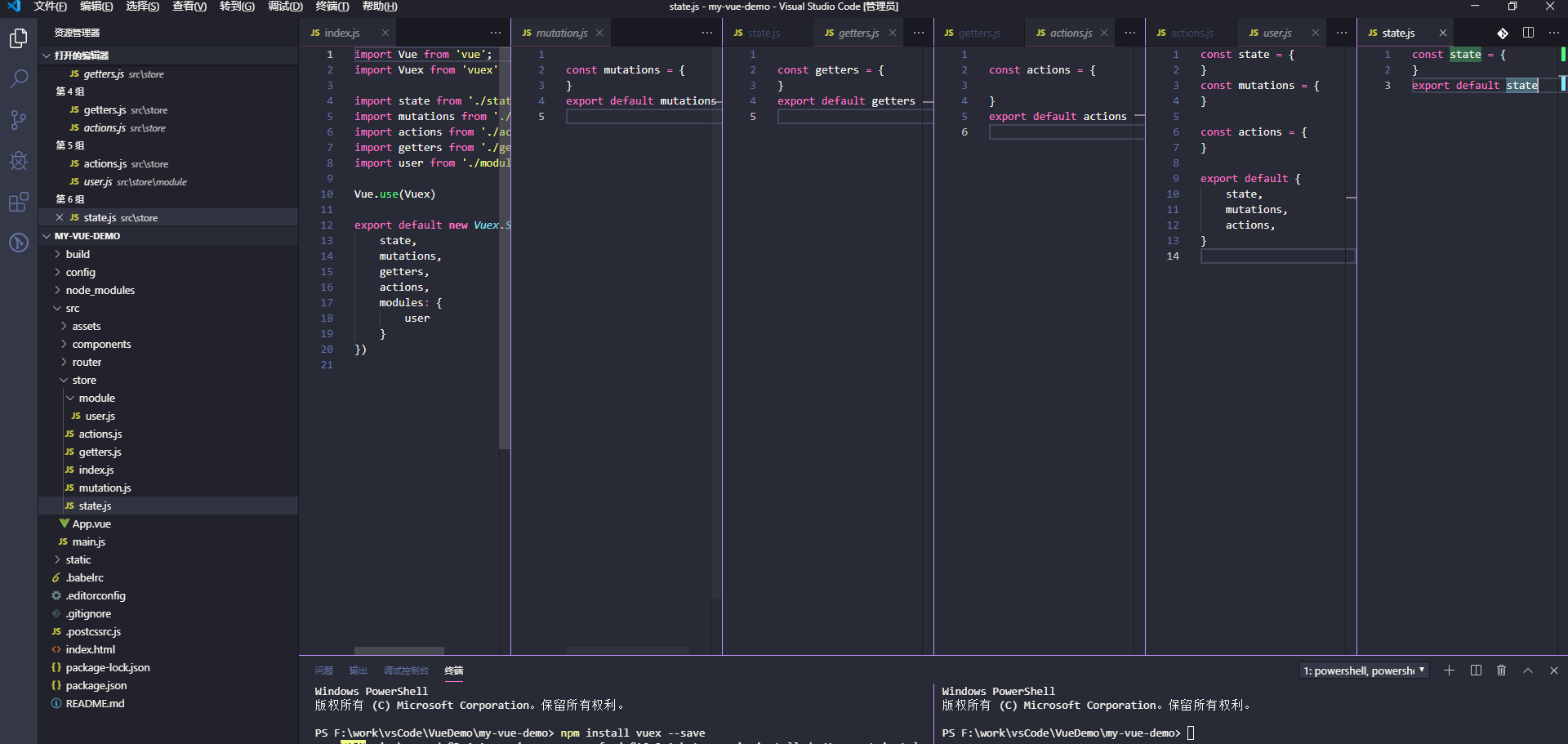Open the 帮助(H) menu
Screen dimensions: 1568x744
[x=380, y=7]
